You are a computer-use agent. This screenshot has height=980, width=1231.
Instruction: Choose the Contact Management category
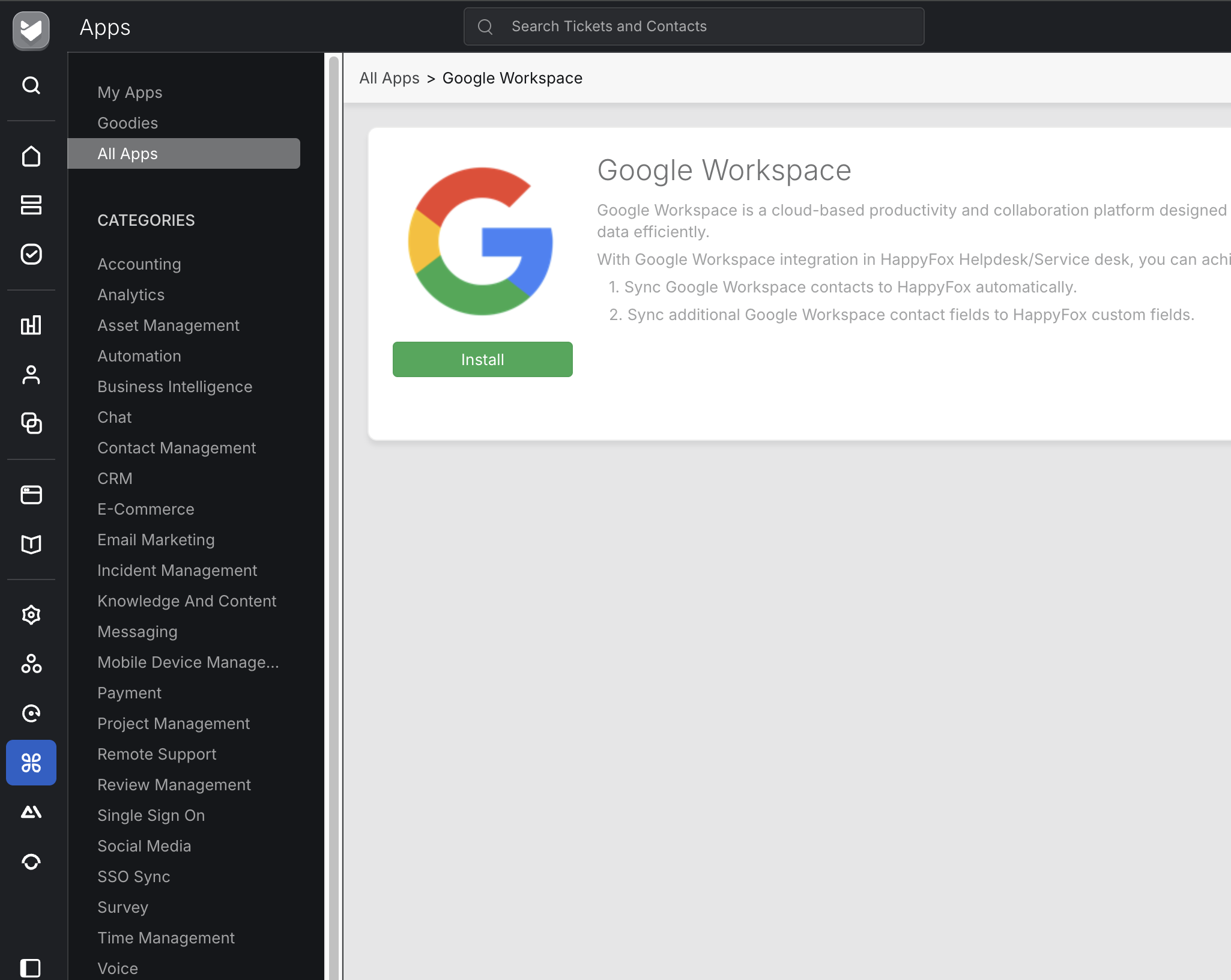(177, 448)
